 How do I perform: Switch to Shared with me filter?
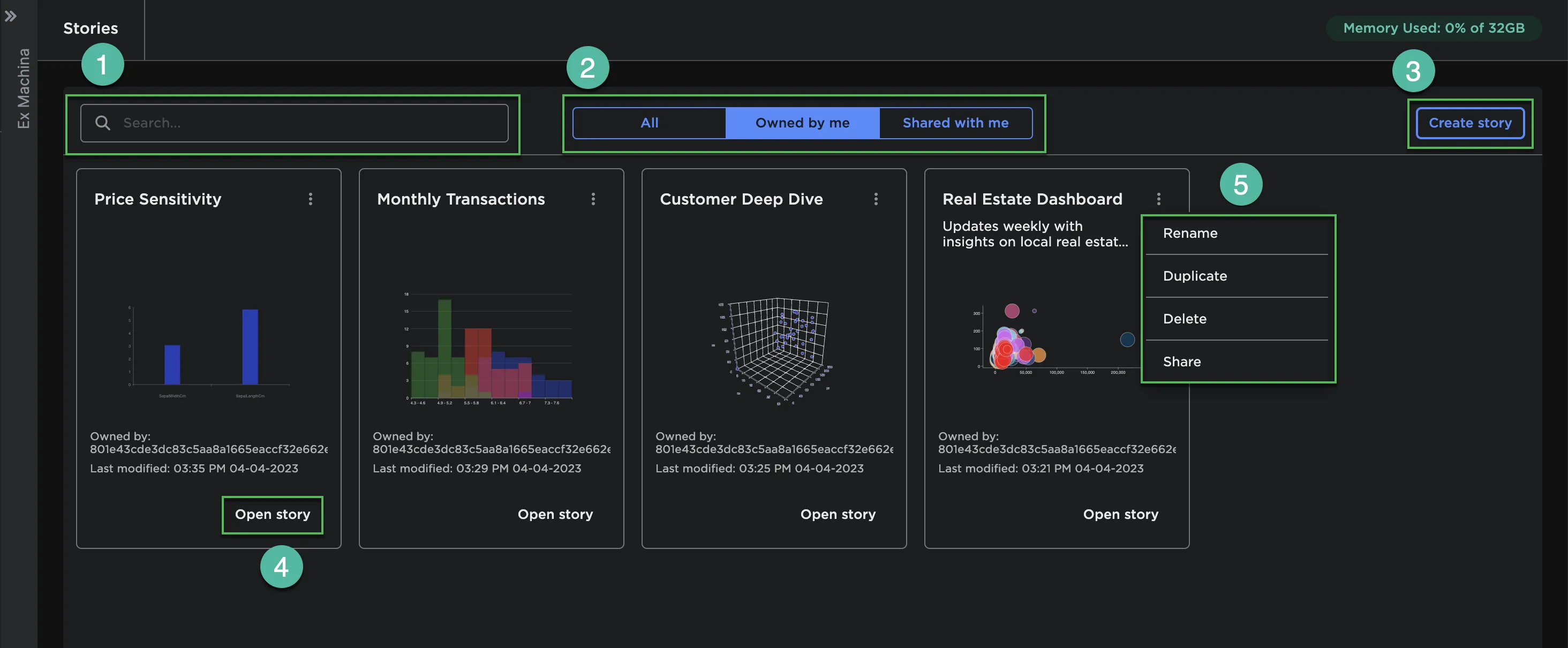[x=955, y=123]
